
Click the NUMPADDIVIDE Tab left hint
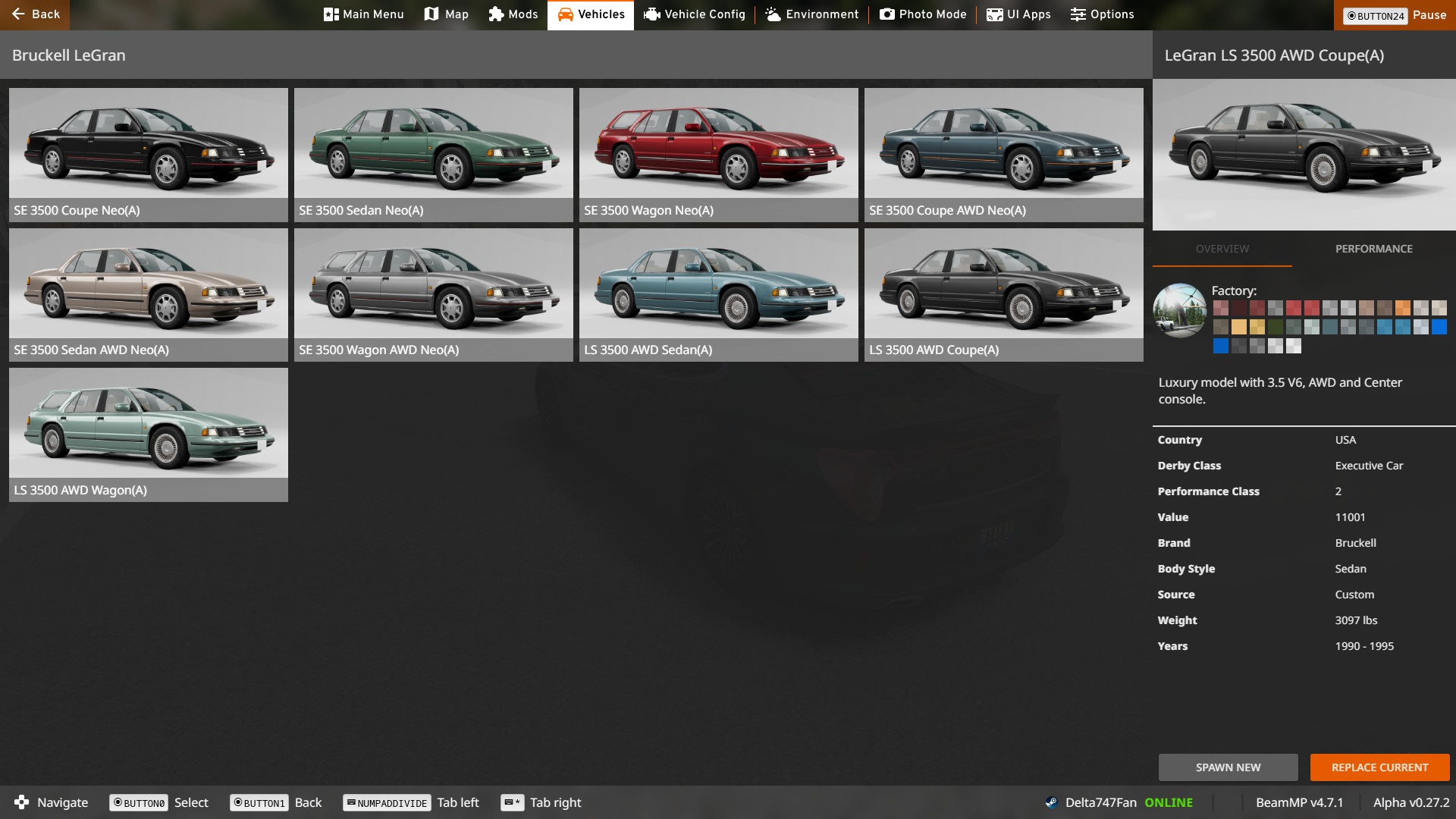(x=411, y=802)
